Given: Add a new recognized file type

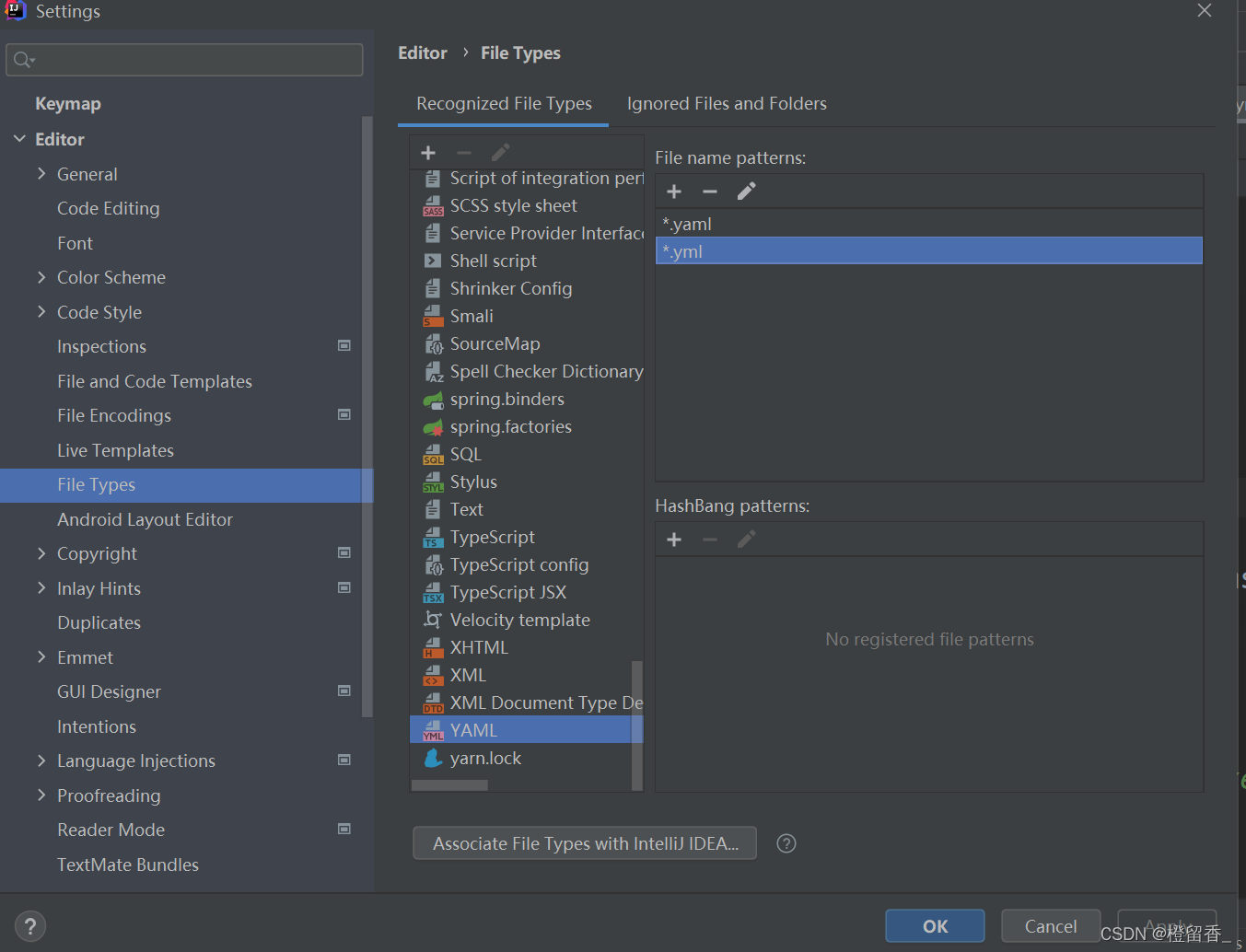Looking at the screenshot, I should (x=428, y=153).
